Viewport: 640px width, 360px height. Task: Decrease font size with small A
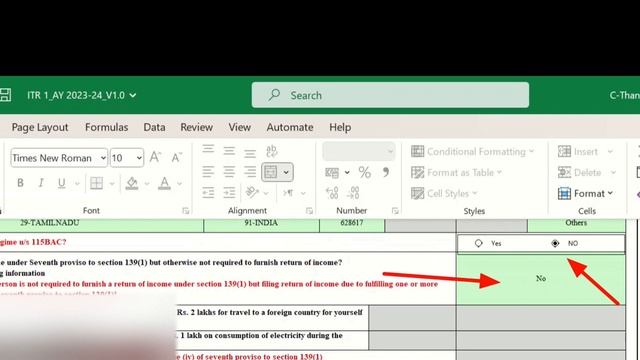(x=176, y=158)
